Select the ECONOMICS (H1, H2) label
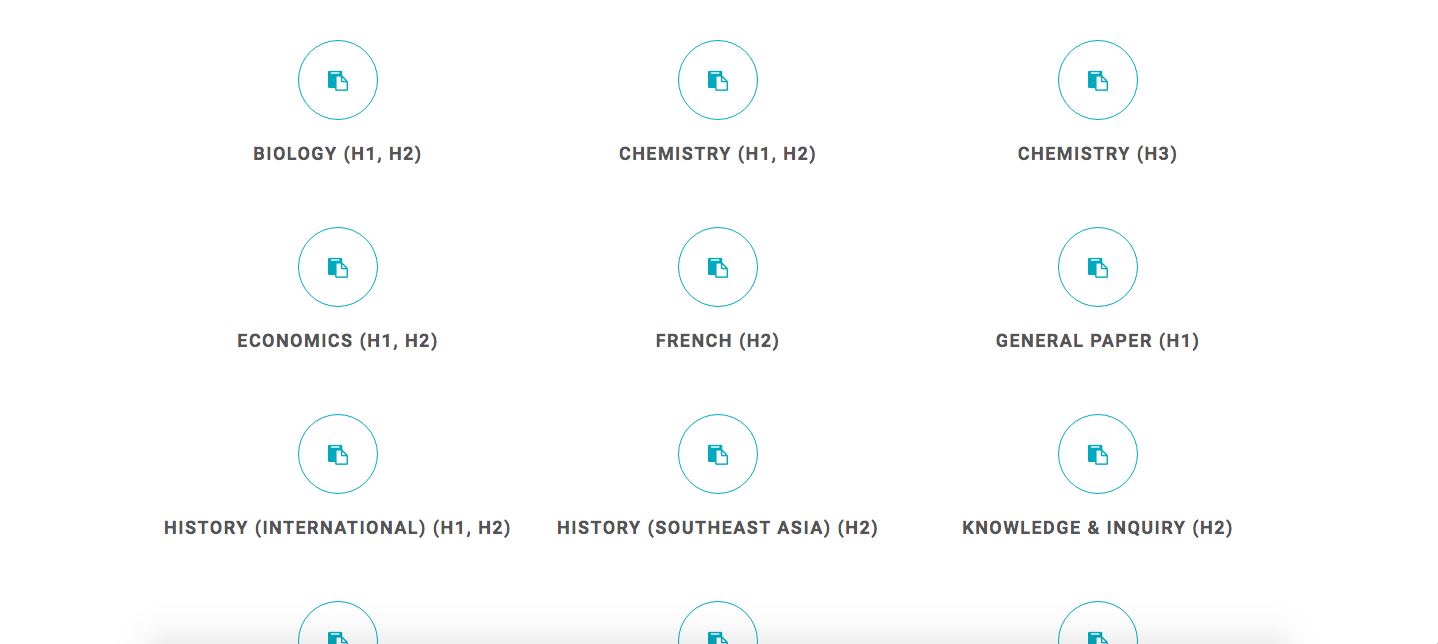Viewport: 1438px width, 644px height. pos(337,341)
